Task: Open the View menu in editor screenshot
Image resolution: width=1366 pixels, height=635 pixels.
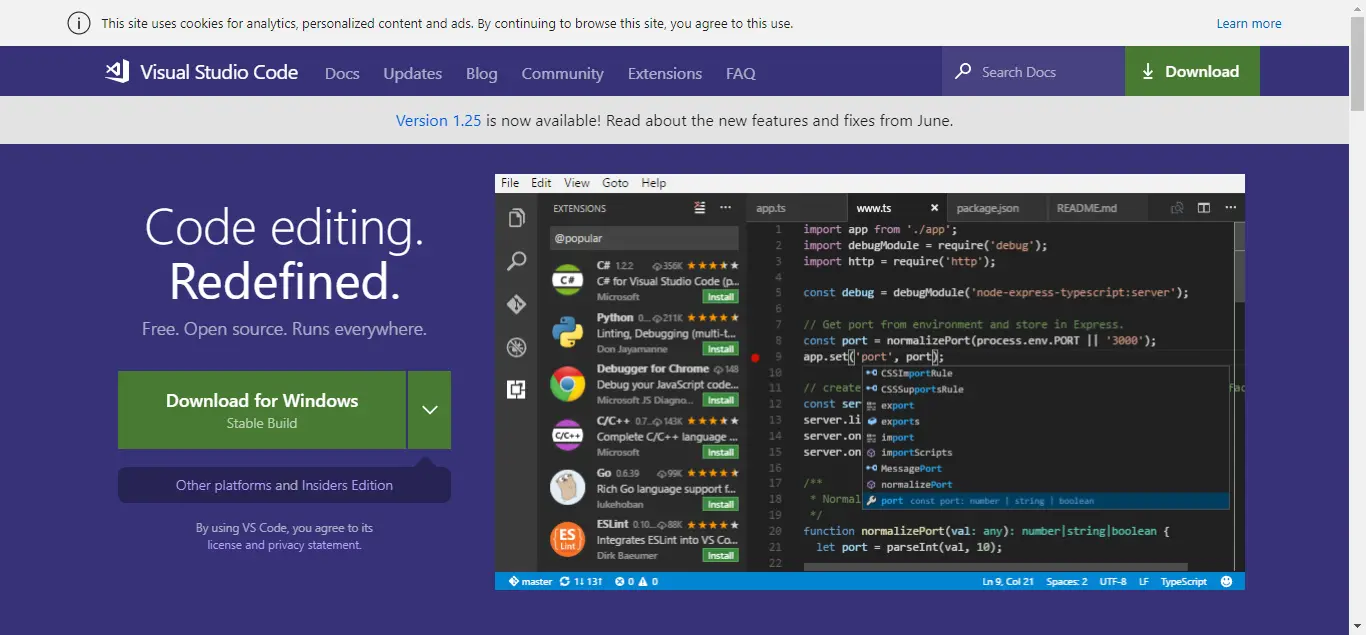Action: pyautogui.click(x=577, y=183)
